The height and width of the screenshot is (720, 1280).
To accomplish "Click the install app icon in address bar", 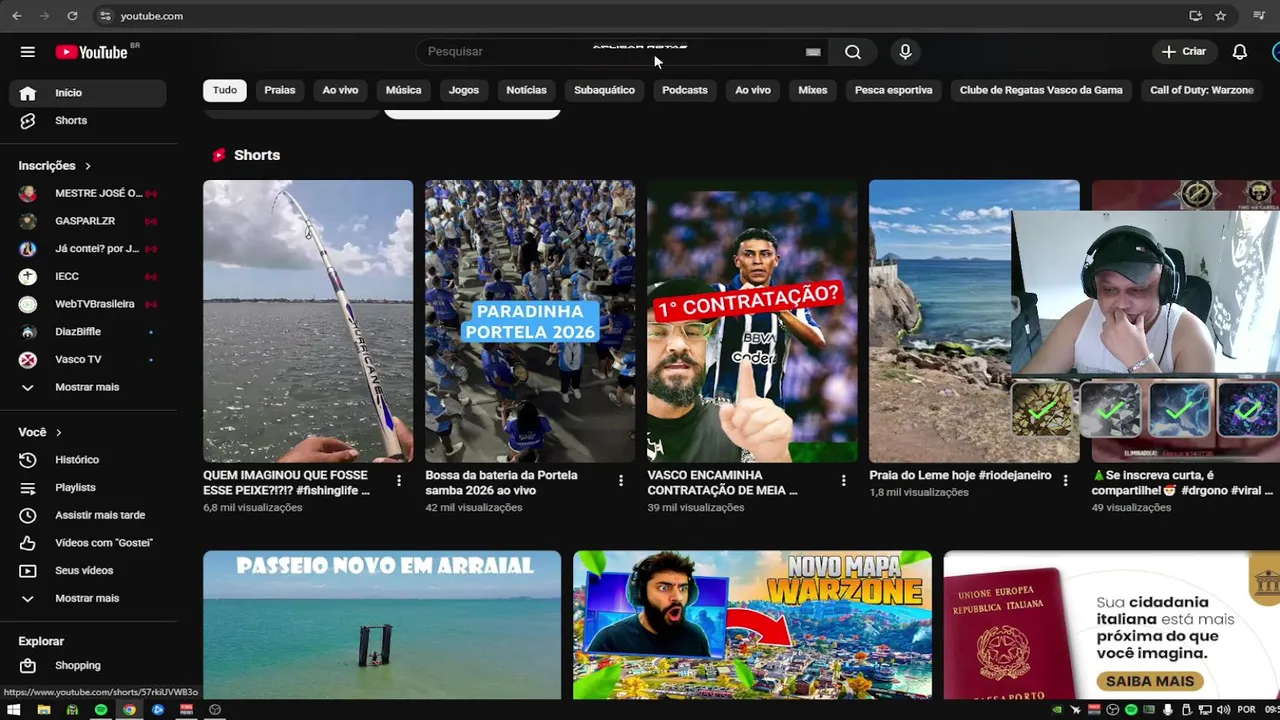I will (x=1195, y=16).
